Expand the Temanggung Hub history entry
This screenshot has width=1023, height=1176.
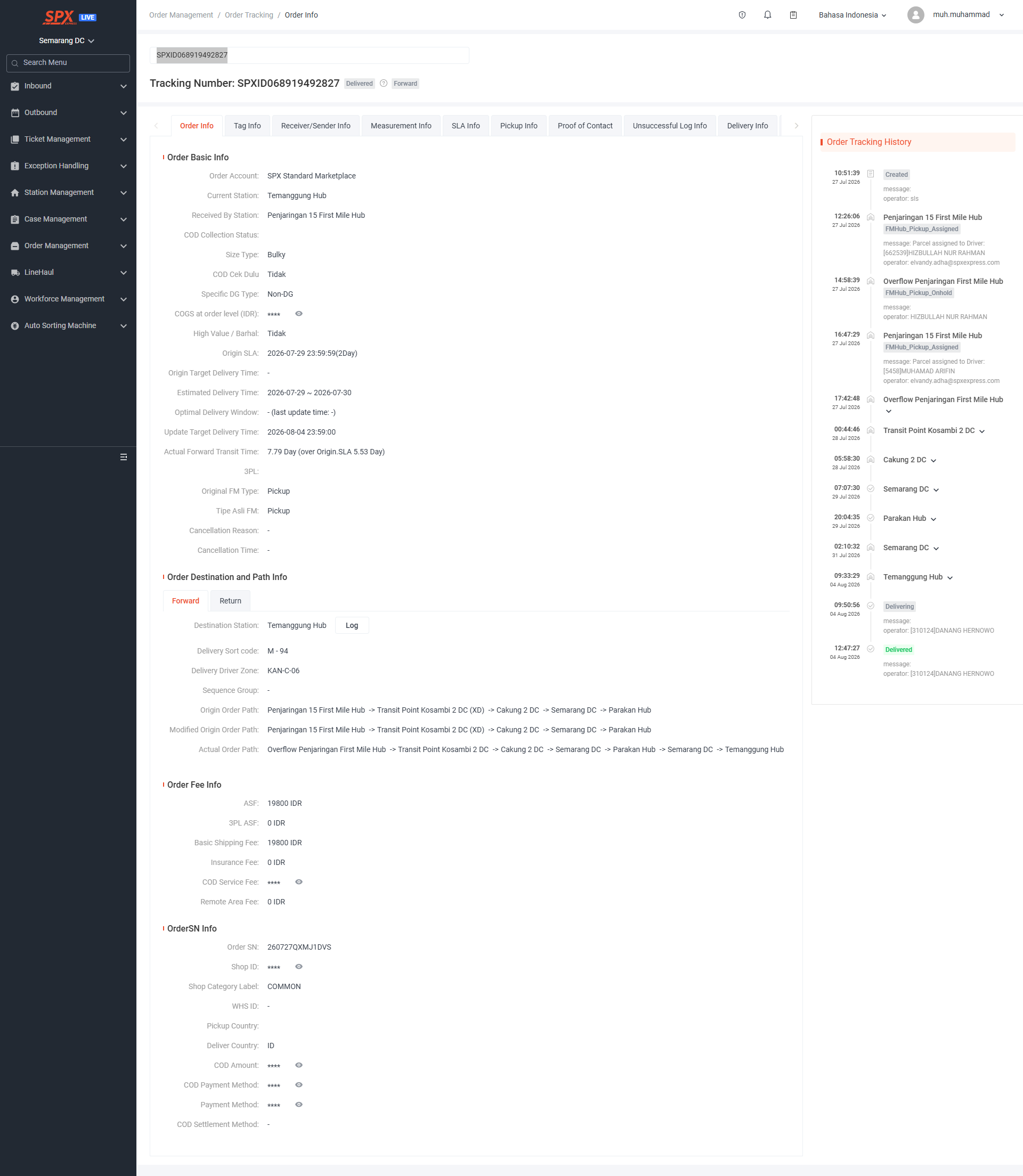click(x=950, y=578)
